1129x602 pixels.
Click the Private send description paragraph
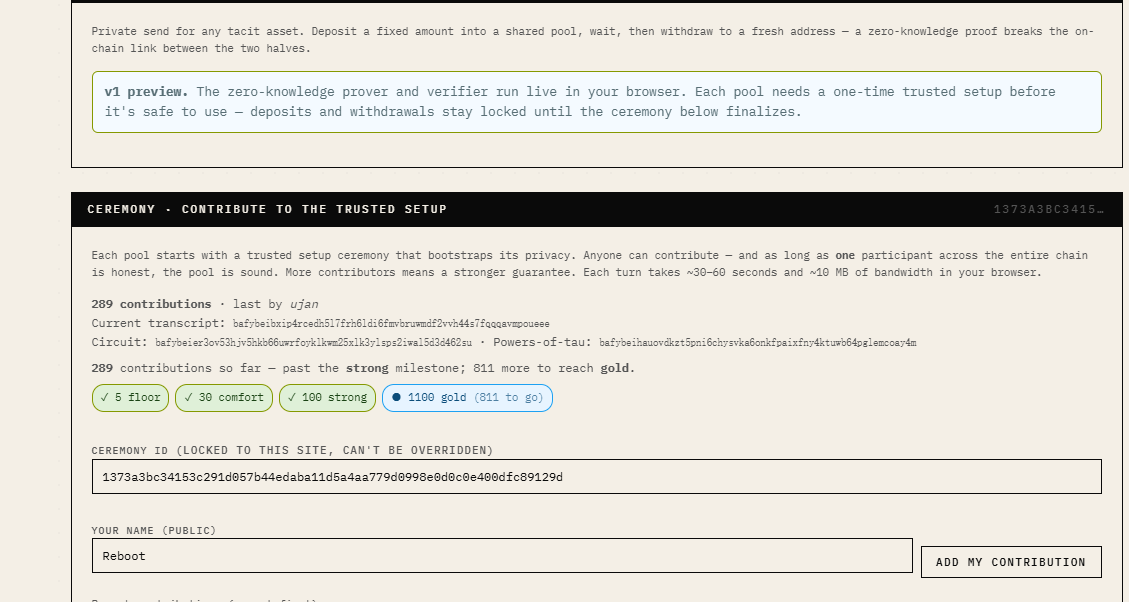593,40
